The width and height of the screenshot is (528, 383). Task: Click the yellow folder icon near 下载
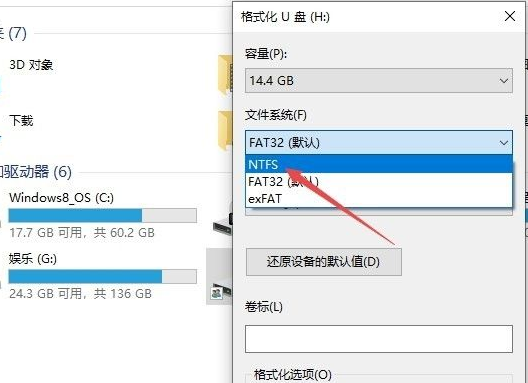pos(225,131)
